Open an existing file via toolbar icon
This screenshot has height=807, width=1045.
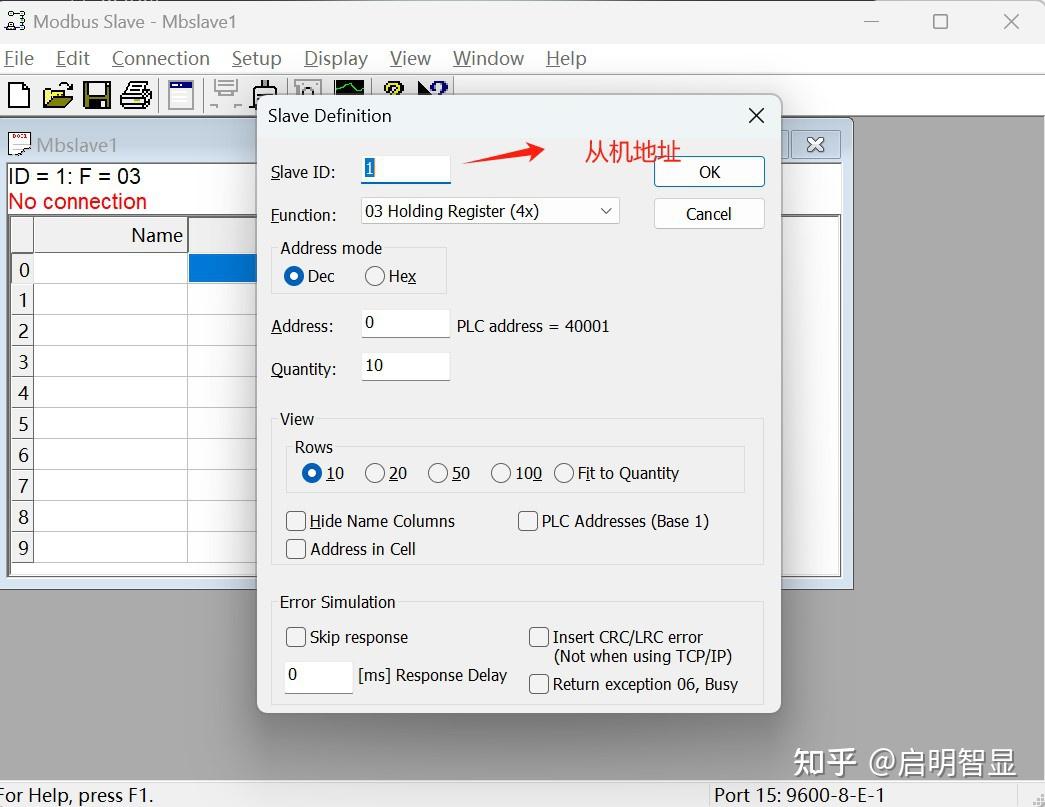point(57,94)
